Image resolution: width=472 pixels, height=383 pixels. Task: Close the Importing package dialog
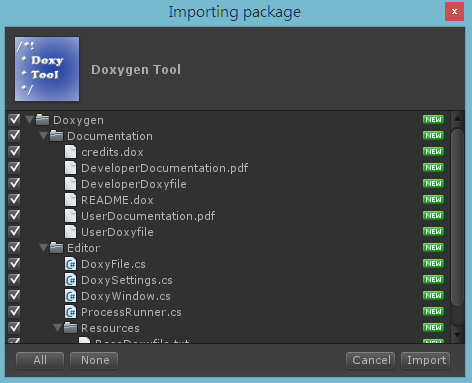tap(454, 12)
